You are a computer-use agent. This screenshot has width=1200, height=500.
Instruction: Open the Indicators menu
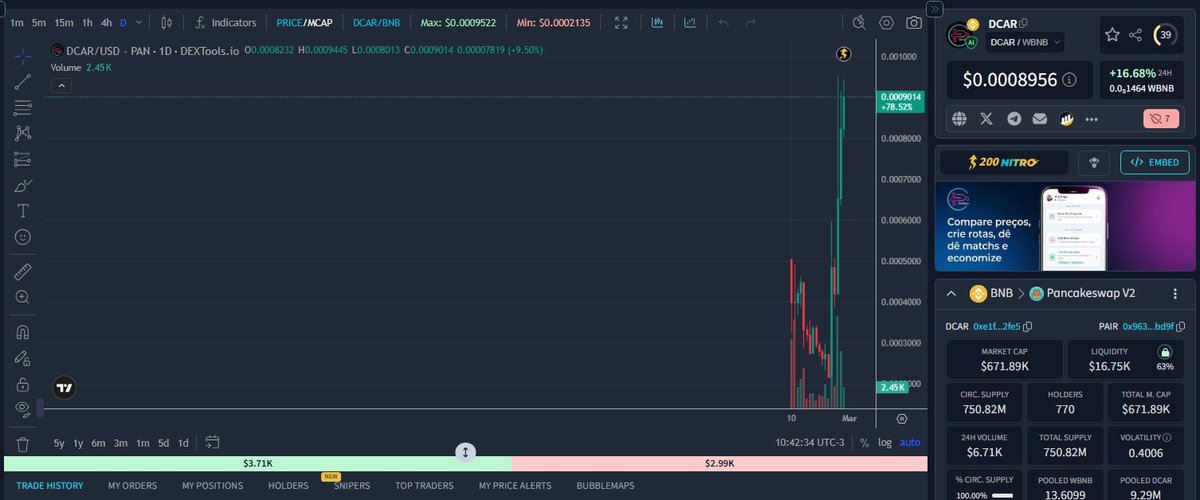click(x=226, y=22)
